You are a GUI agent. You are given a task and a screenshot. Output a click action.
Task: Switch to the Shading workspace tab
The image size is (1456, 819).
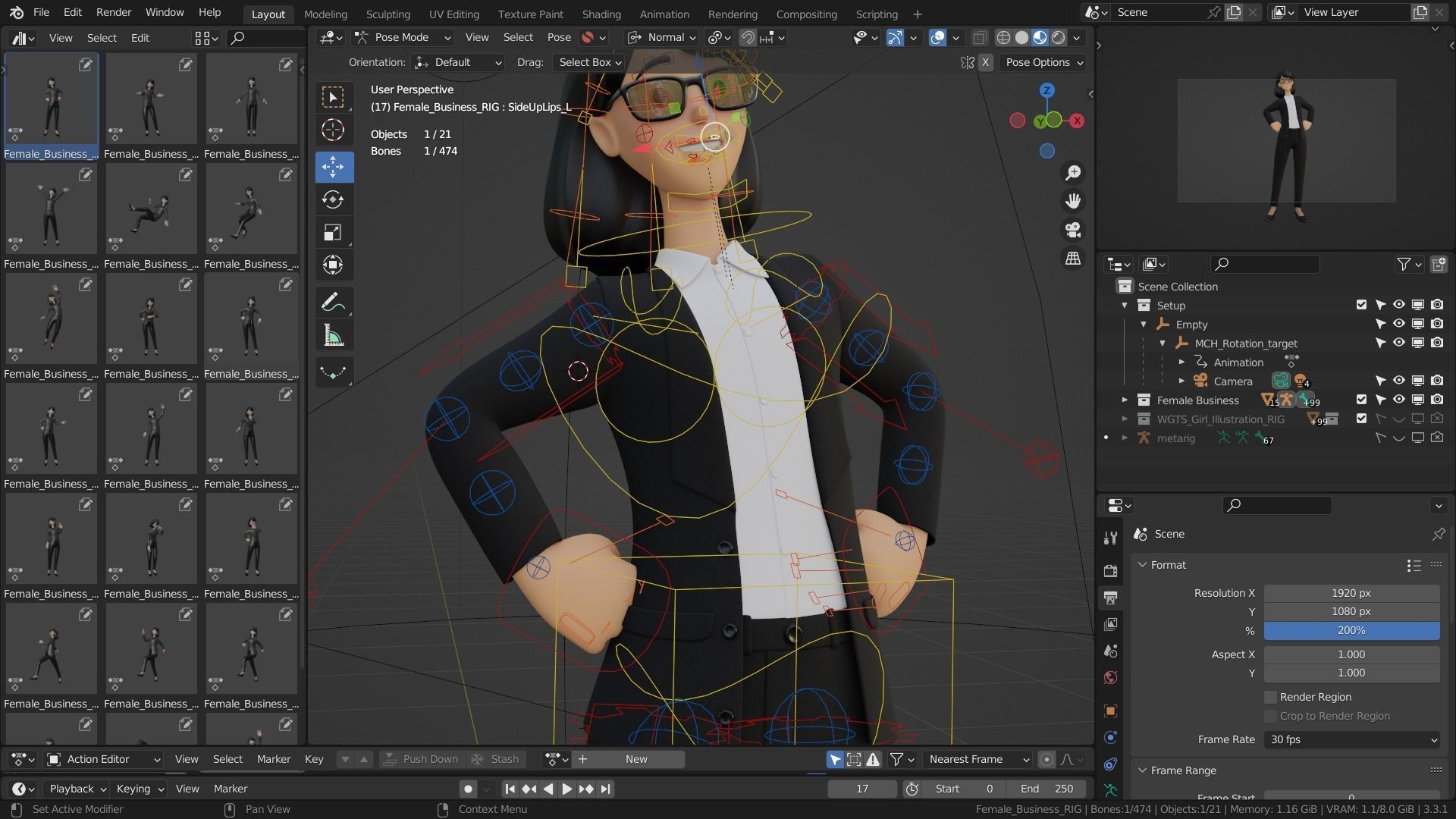point(601,14)
